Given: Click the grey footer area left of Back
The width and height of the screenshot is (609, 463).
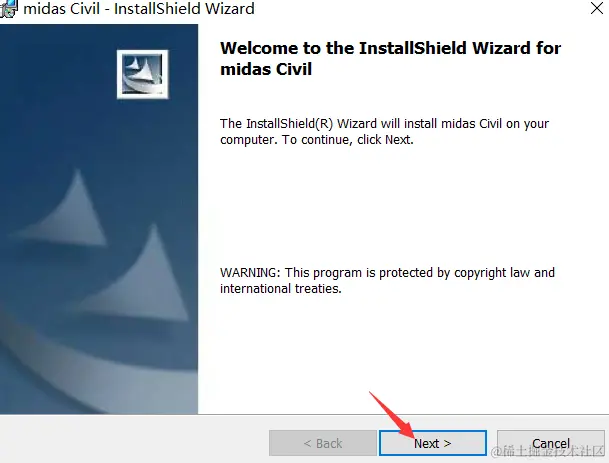Looking at the screenshot, I should pos(134,439).
